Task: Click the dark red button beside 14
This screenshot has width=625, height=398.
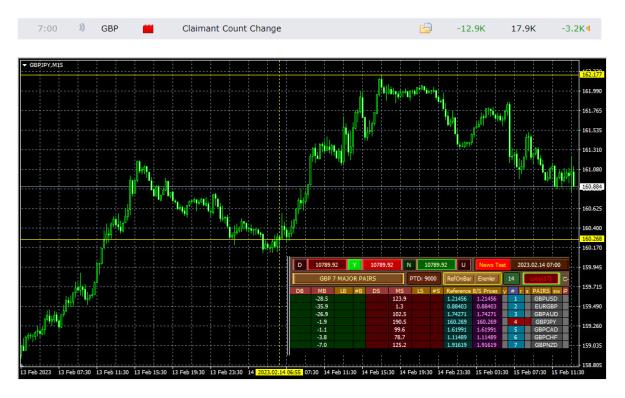Action: (x=540, y=278)
